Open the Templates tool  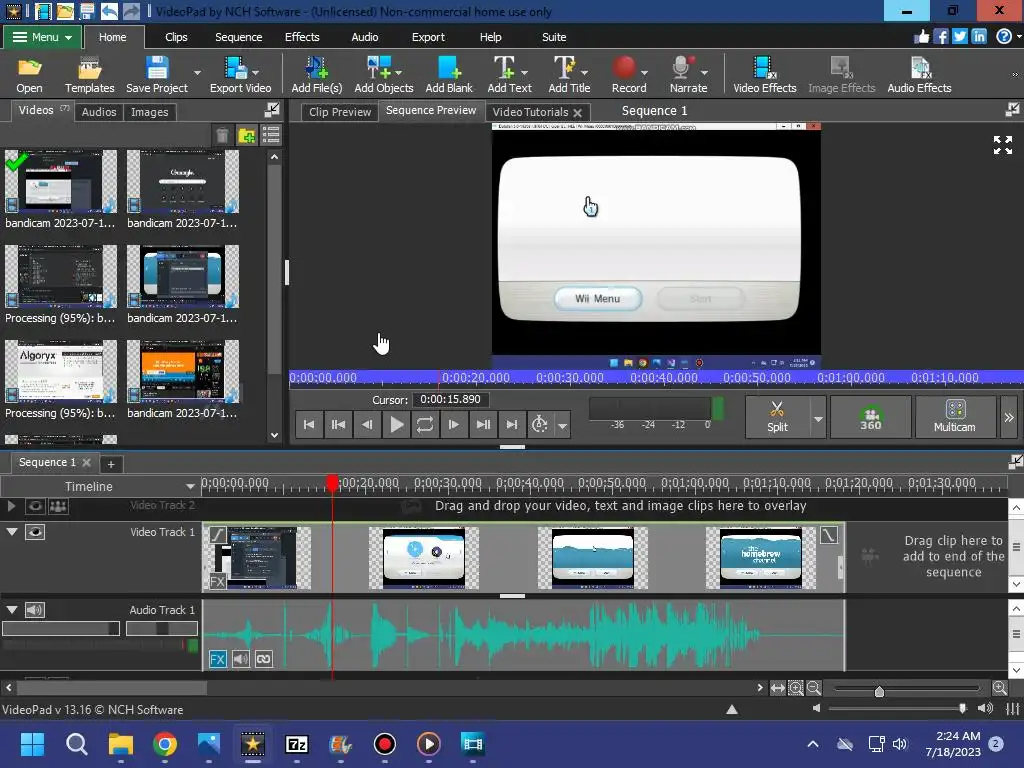[89, 75]
